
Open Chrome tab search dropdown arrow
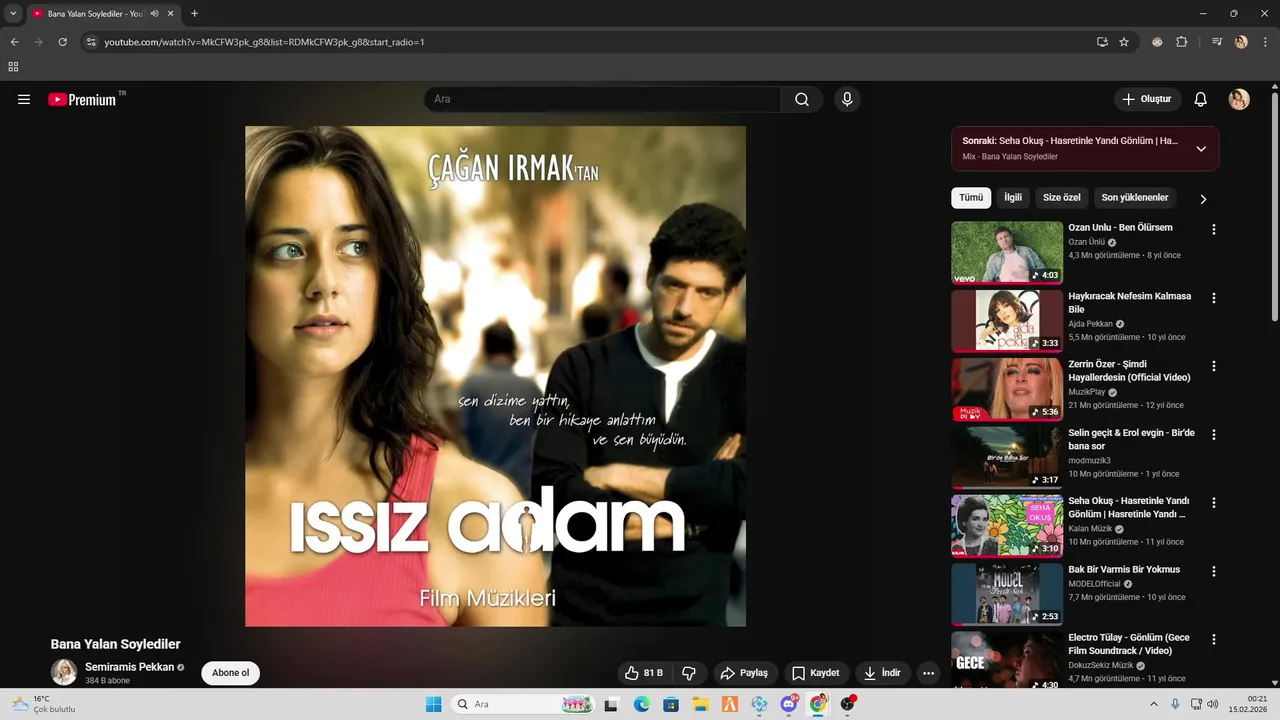coord(13,14)
